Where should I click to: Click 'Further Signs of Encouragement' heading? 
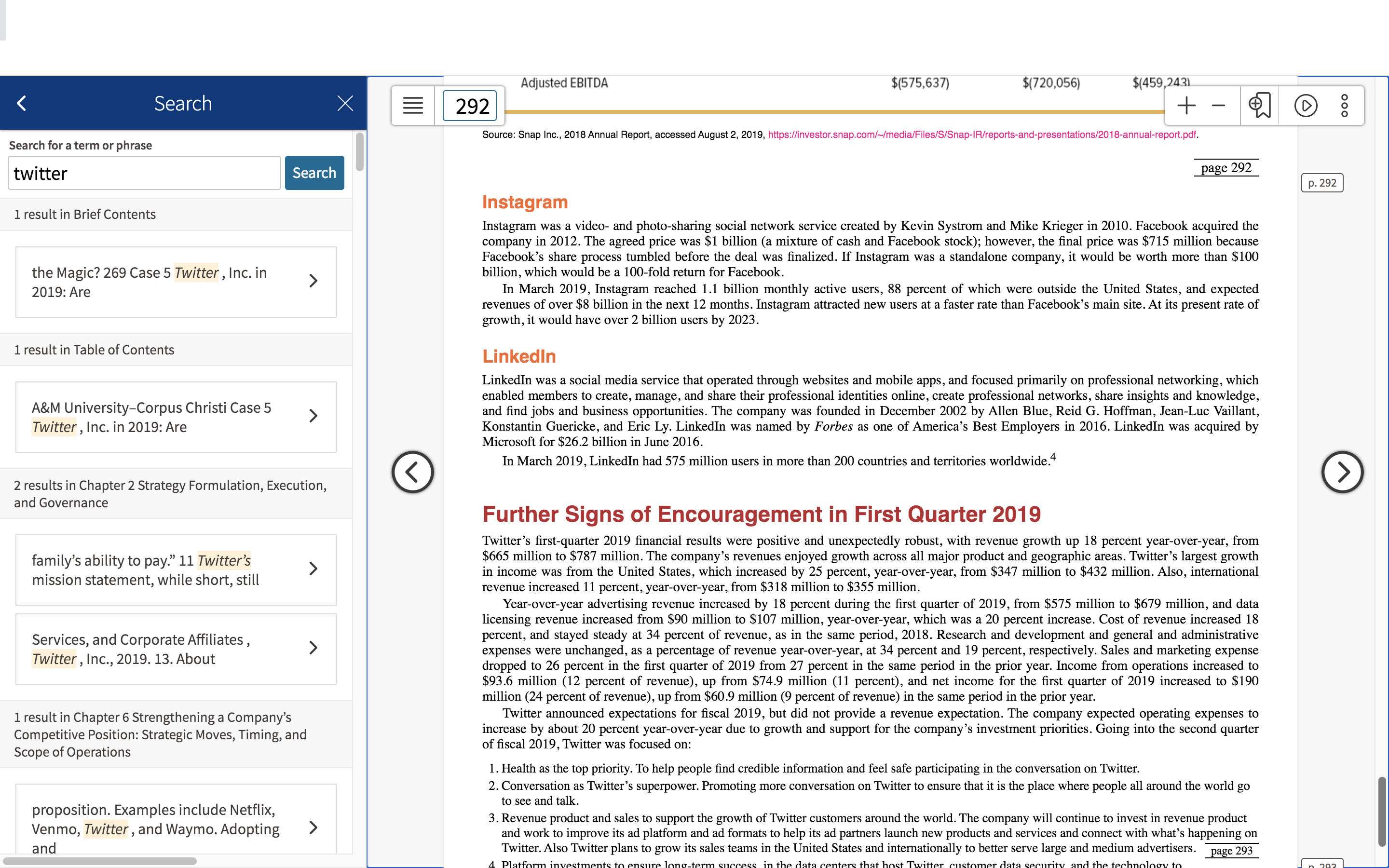[761, 514]
